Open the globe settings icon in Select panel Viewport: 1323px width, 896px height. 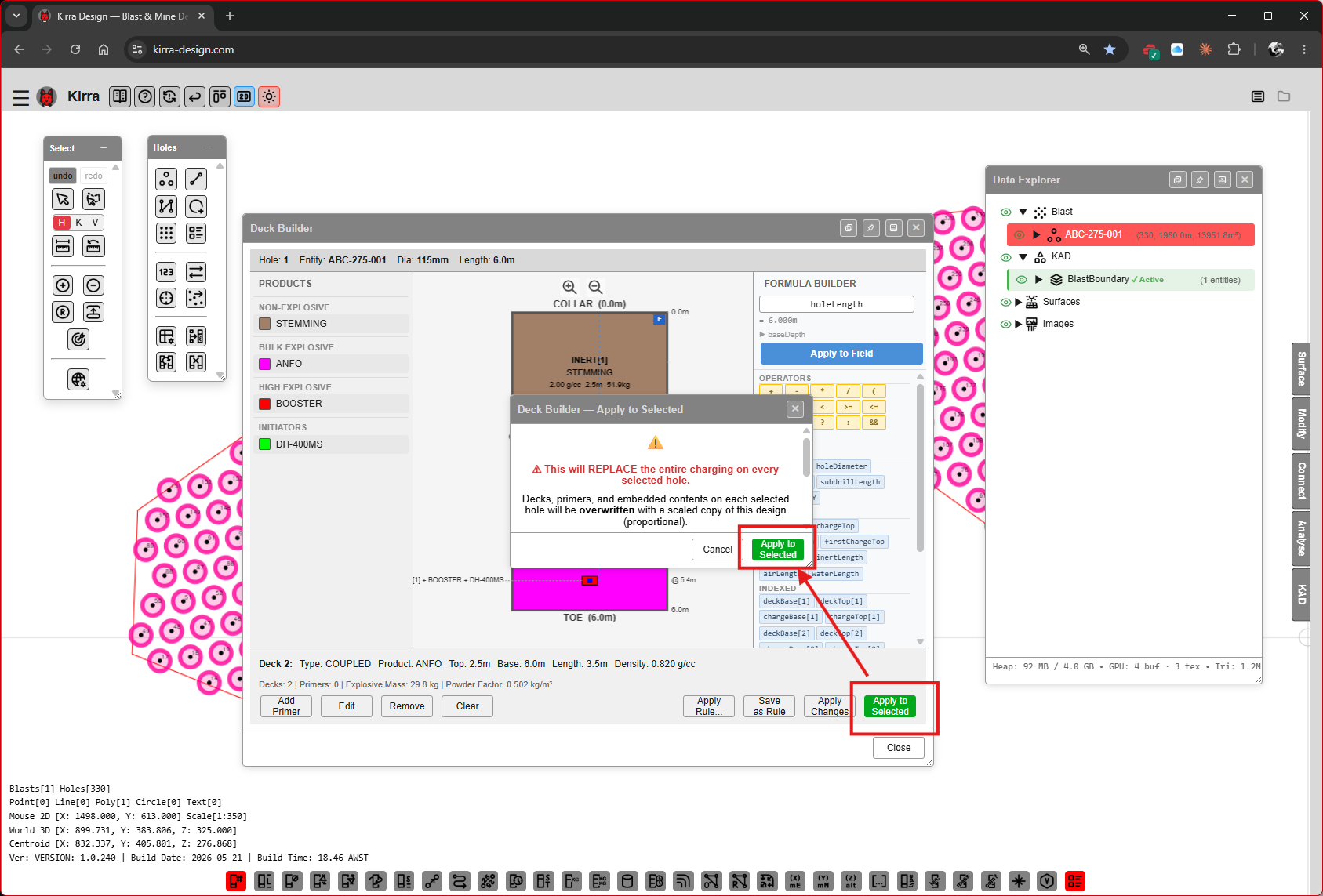click(x=78, y=380)
